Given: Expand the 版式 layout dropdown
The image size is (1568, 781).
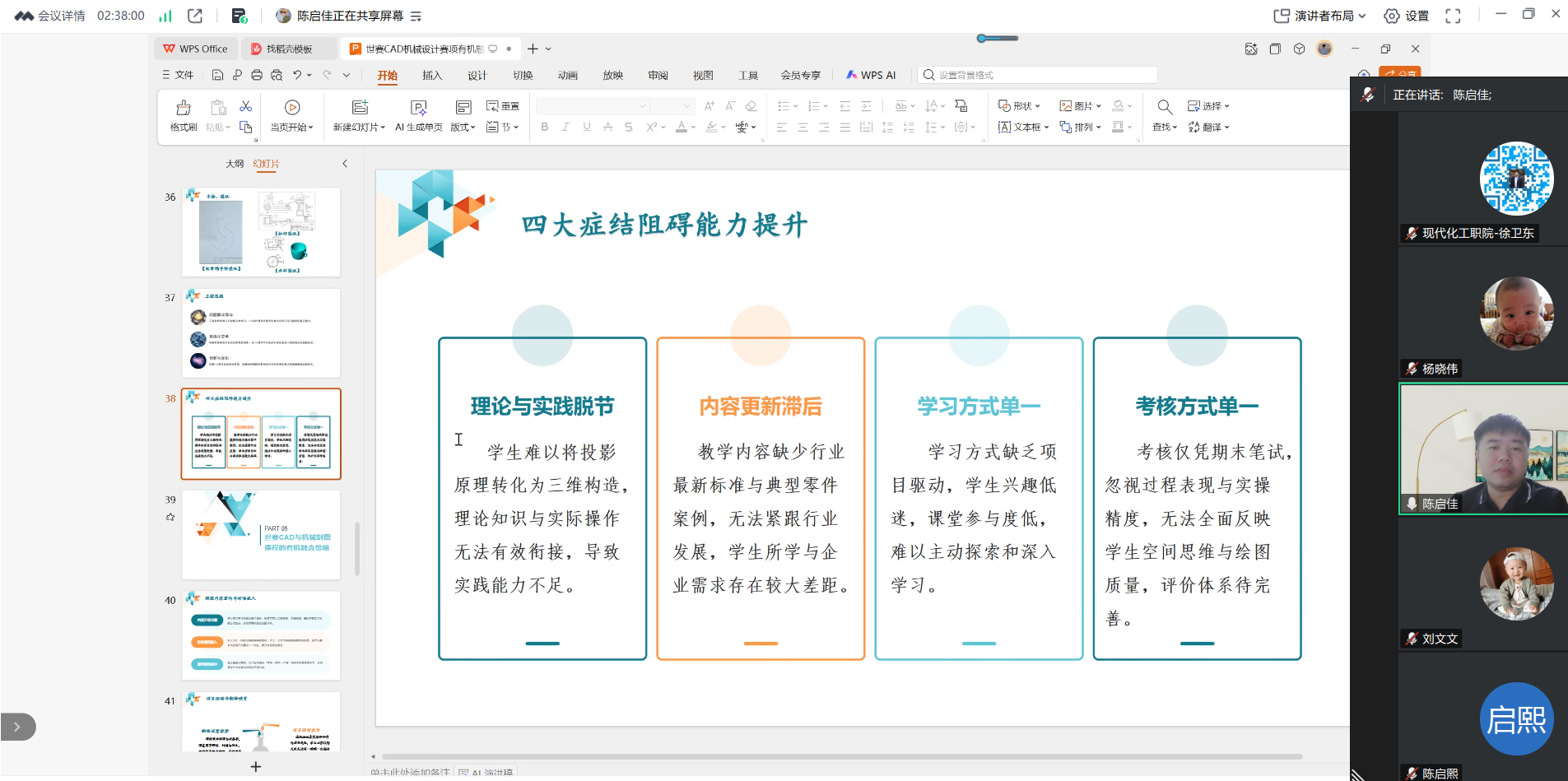Looking at the screenshot, I should 463,127.
